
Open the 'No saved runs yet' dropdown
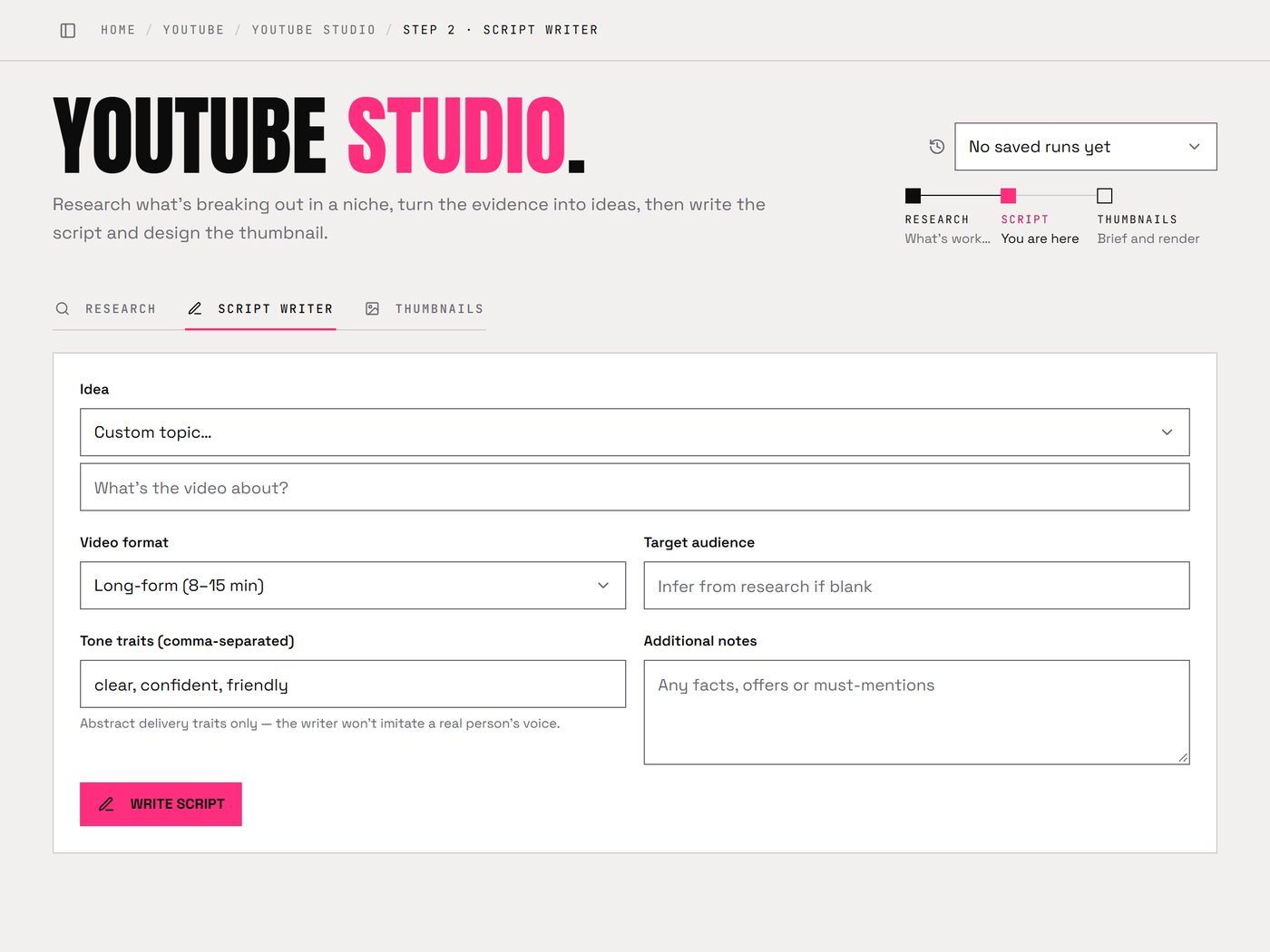tap(1086, 147)
